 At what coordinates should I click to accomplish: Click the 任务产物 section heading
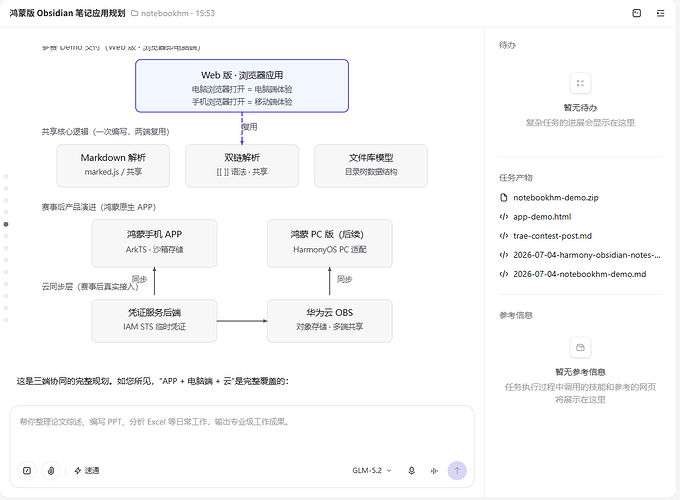coord(516,177)
